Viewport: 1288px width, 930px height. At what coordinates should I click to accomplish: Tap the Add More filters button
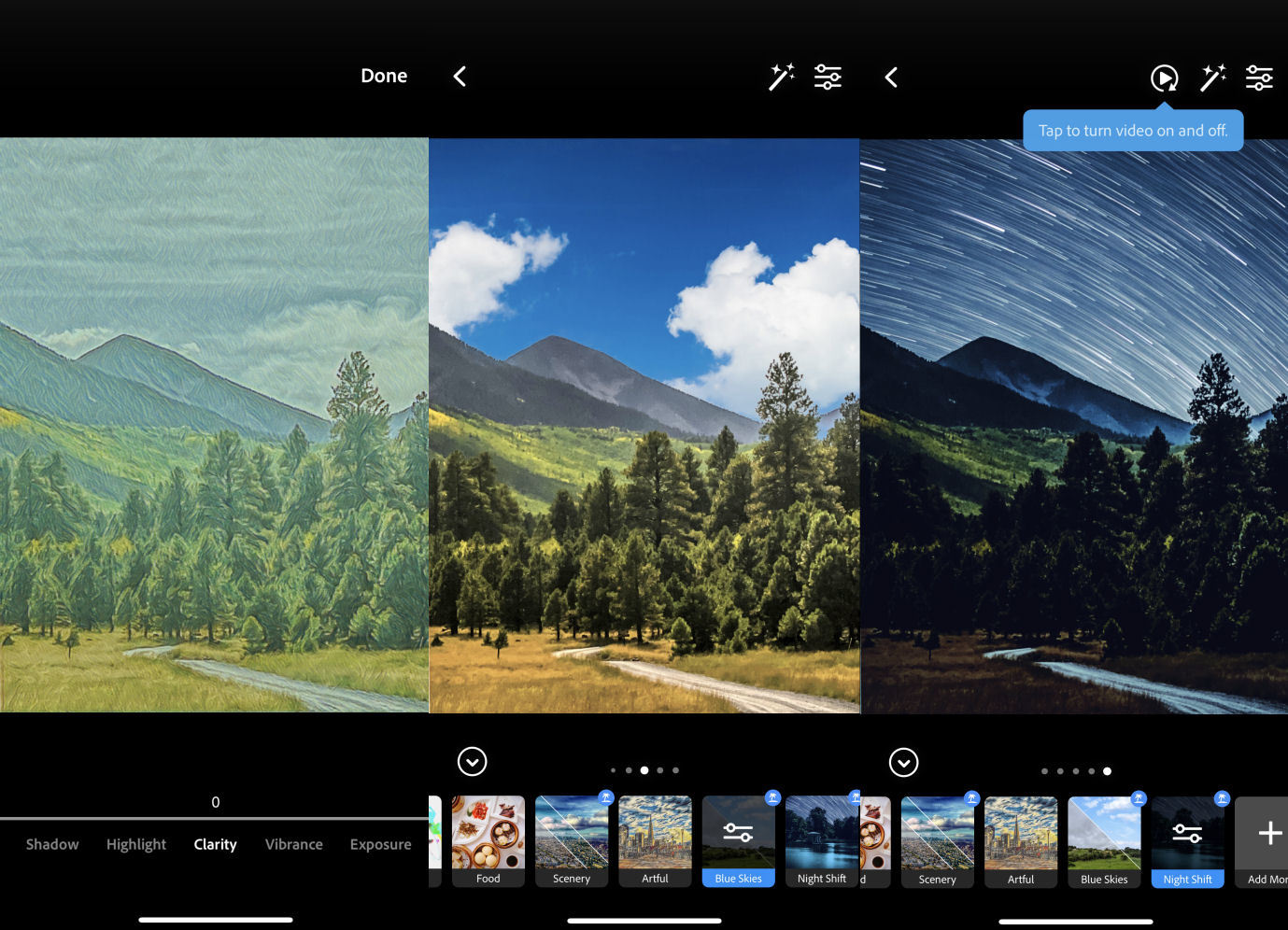click(x=1261, y=841)
